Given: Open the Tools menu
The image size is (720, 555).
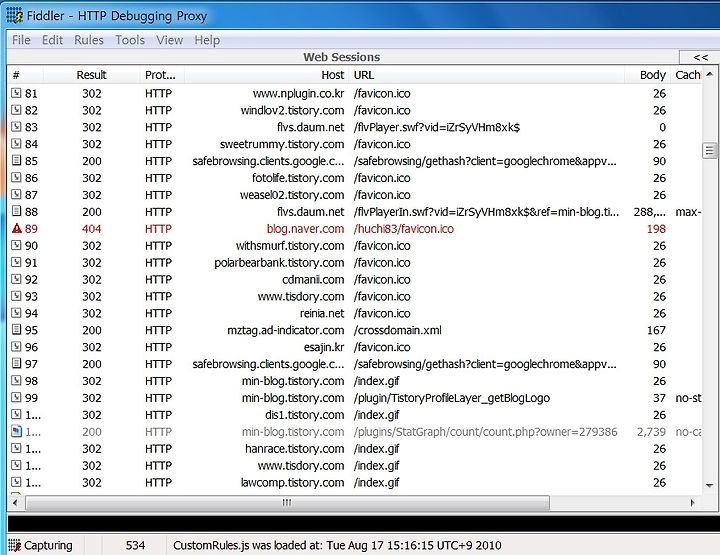Looking at the screenshot, I should tap(130, 40).
